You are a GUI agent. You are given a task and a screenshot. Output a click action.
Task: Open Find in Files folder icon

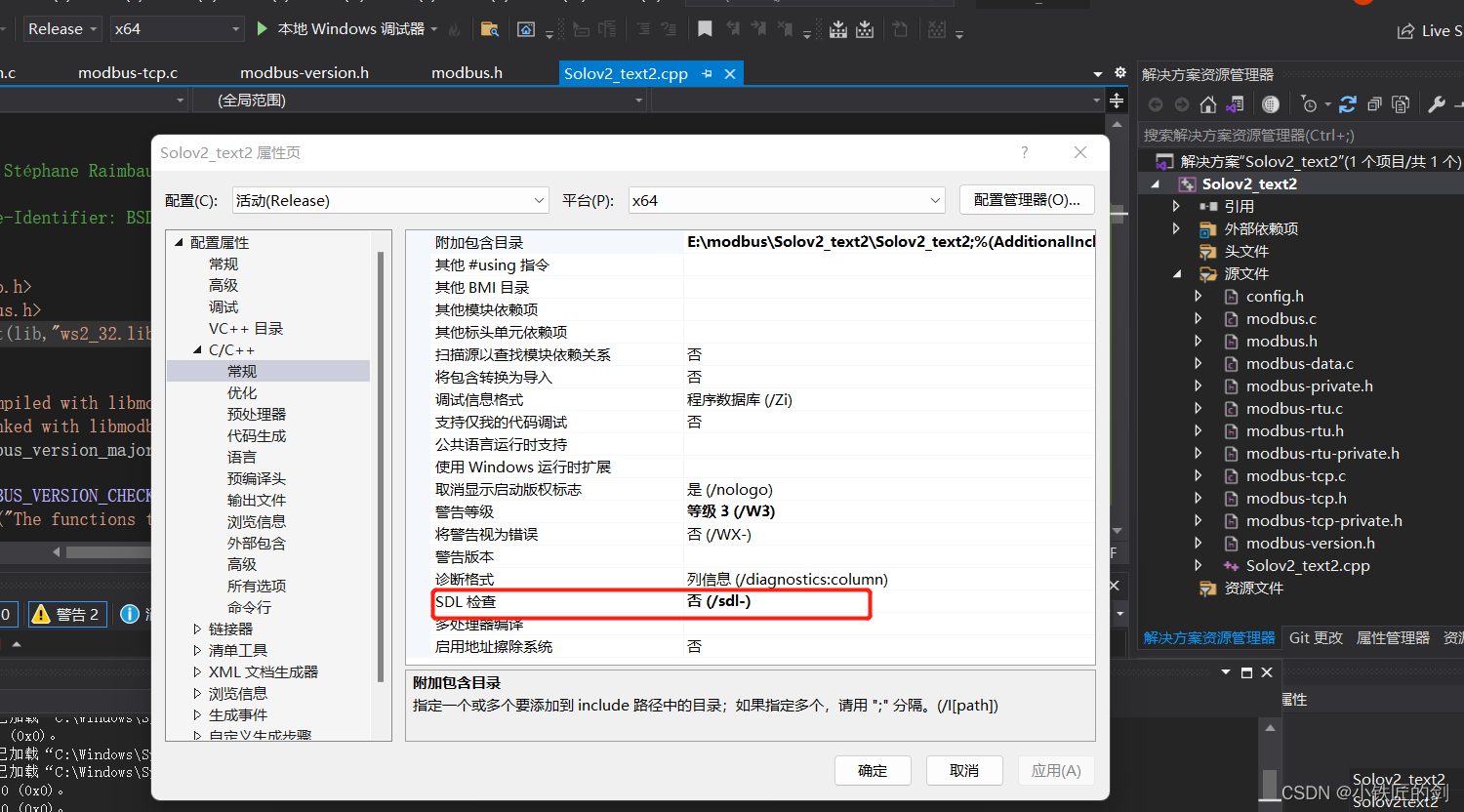tap(488, 30)
